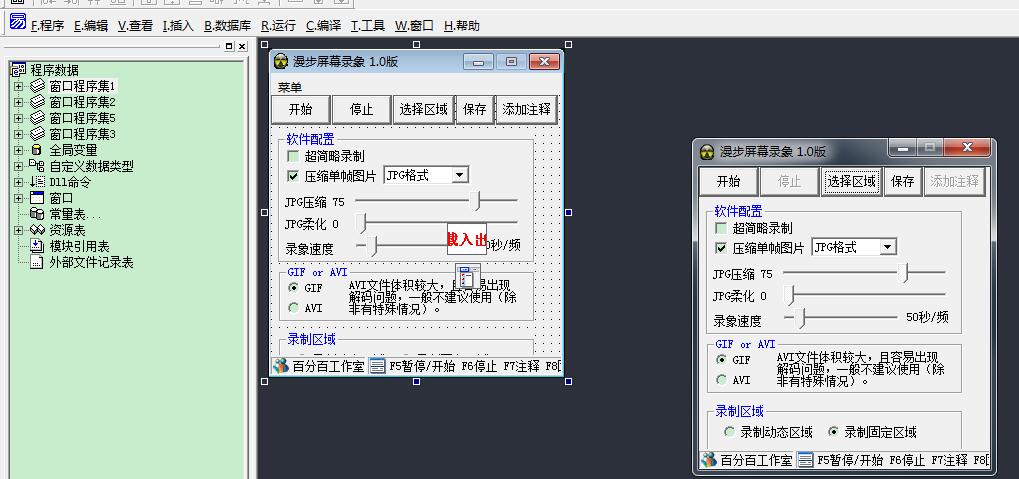The width and height of the screenshot is (1019, 479).
Task: Click the radiation title icon of the running window
Action: pyautogui.click(x=707, y=152)
